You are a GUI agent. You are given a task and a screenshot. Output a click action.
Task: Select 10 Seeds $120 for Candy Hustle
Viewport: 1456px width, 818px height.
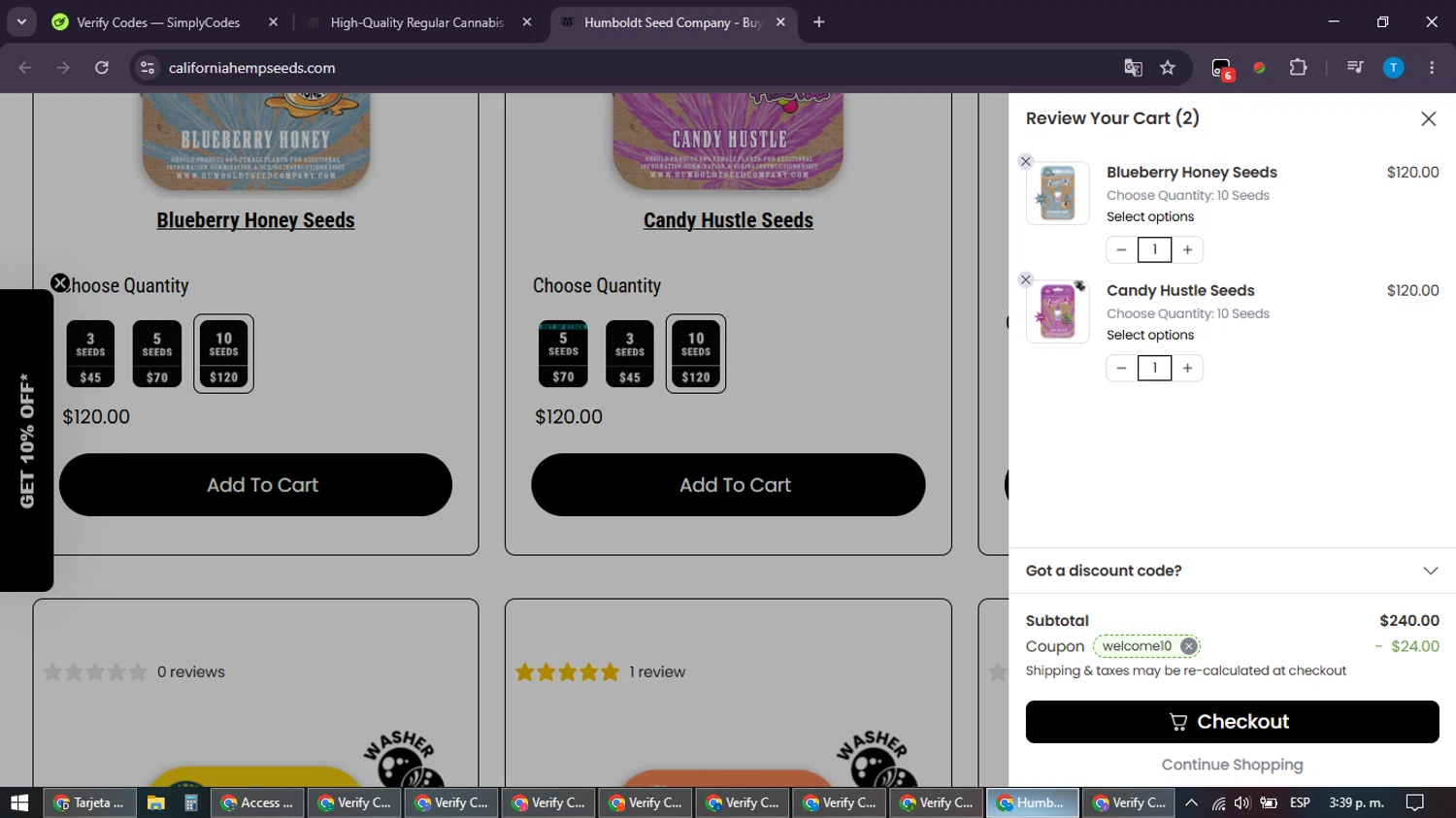pyautogui.click(x=696, y=354)
